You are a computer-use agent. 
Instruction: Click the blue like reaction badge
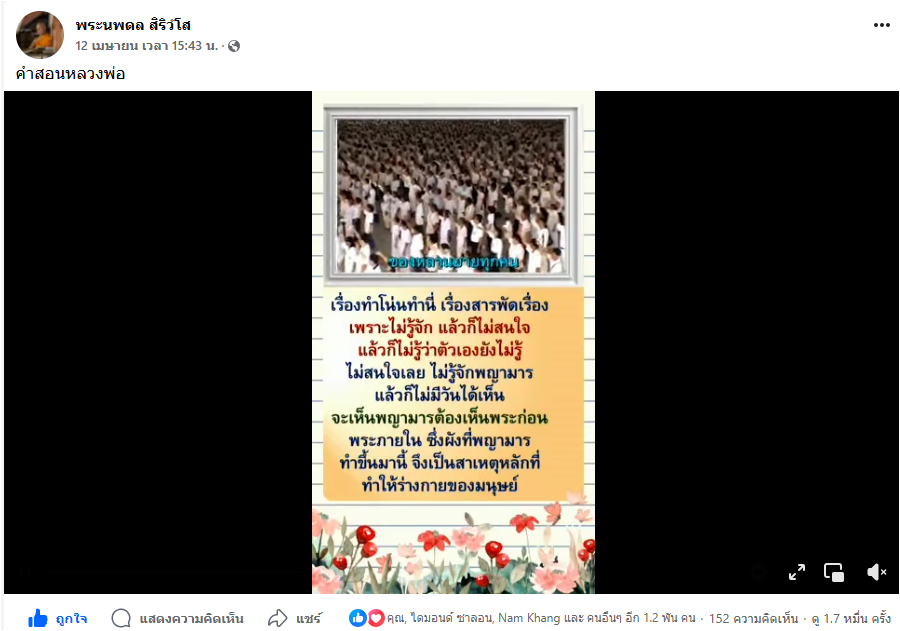pyautogui.click(x=358, y=618)
